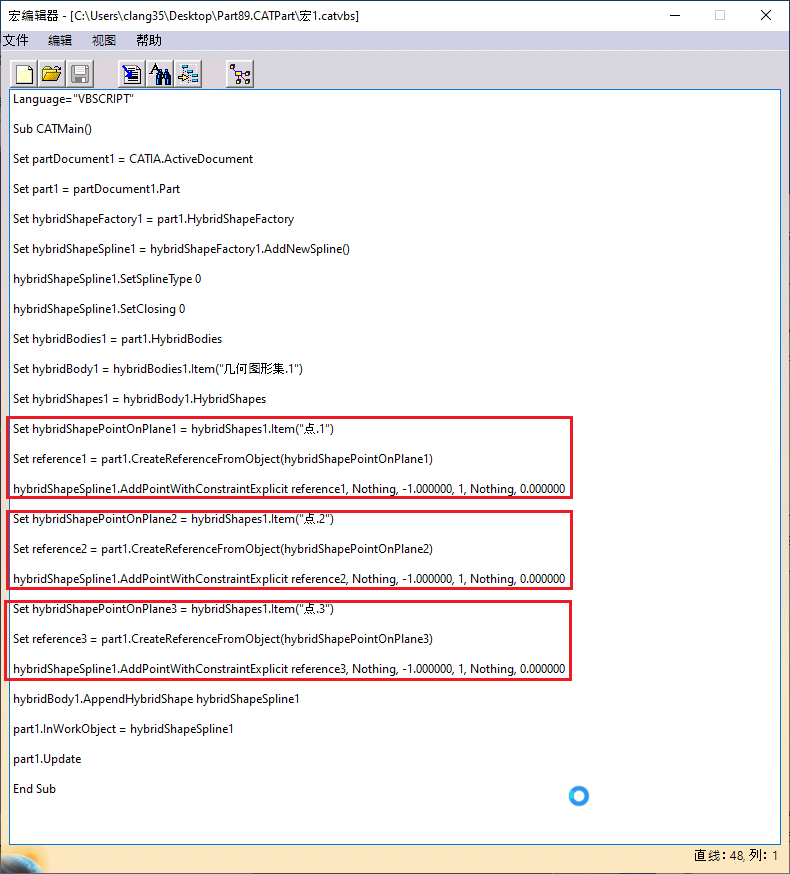The image size is (790, 874).
Task: Click the Set part1 = partDocument1.Part line
Action: [96, 189]
